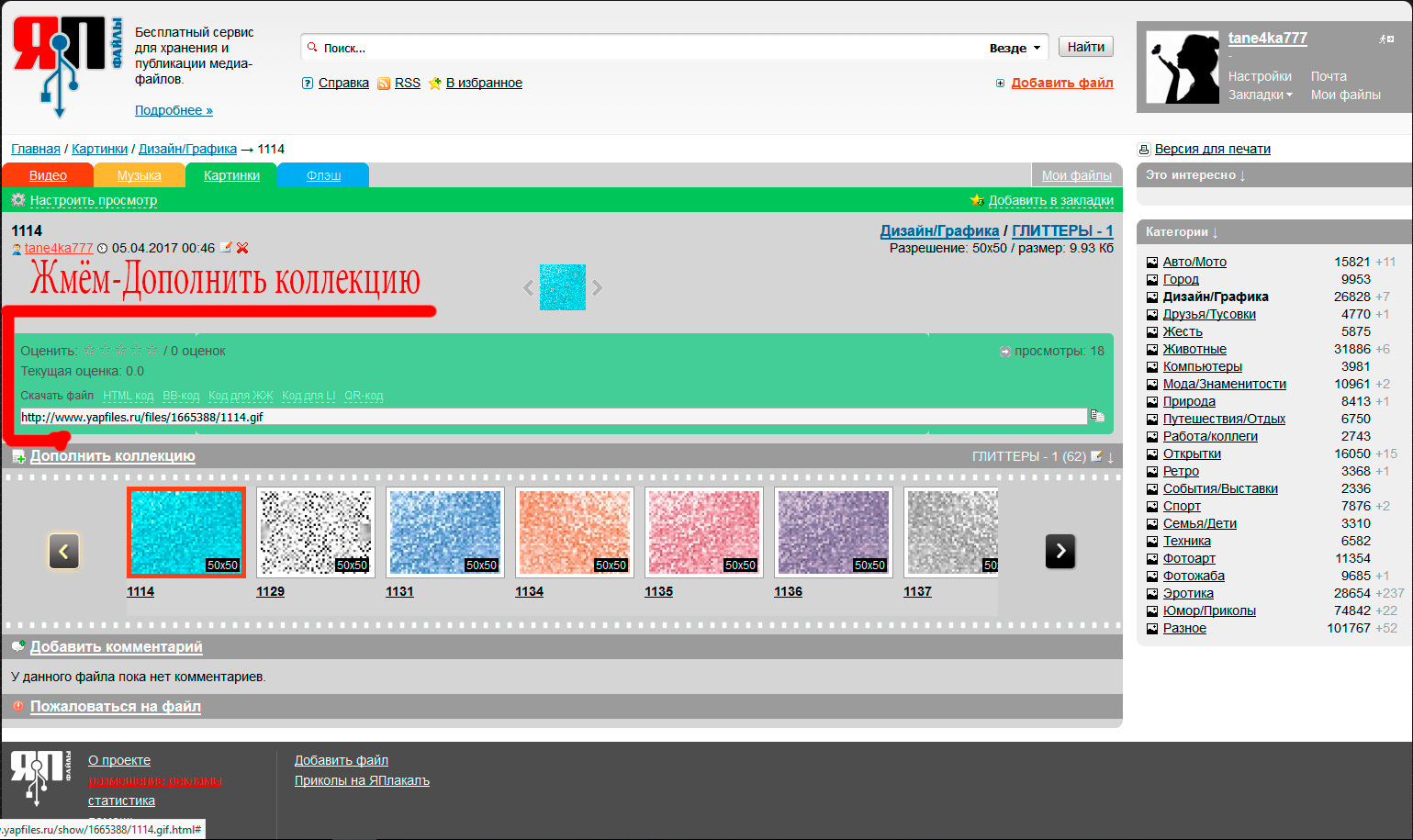Rate the file with the third star
The width and height of the screenshot is (1413, 840).
point(121,351)
